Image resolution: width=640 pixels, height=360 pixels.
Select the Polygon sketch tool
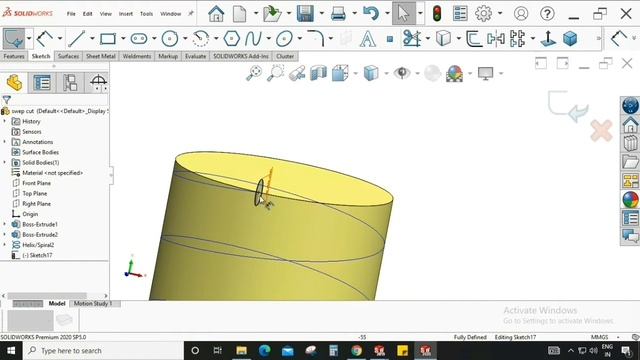pos(231,39)
